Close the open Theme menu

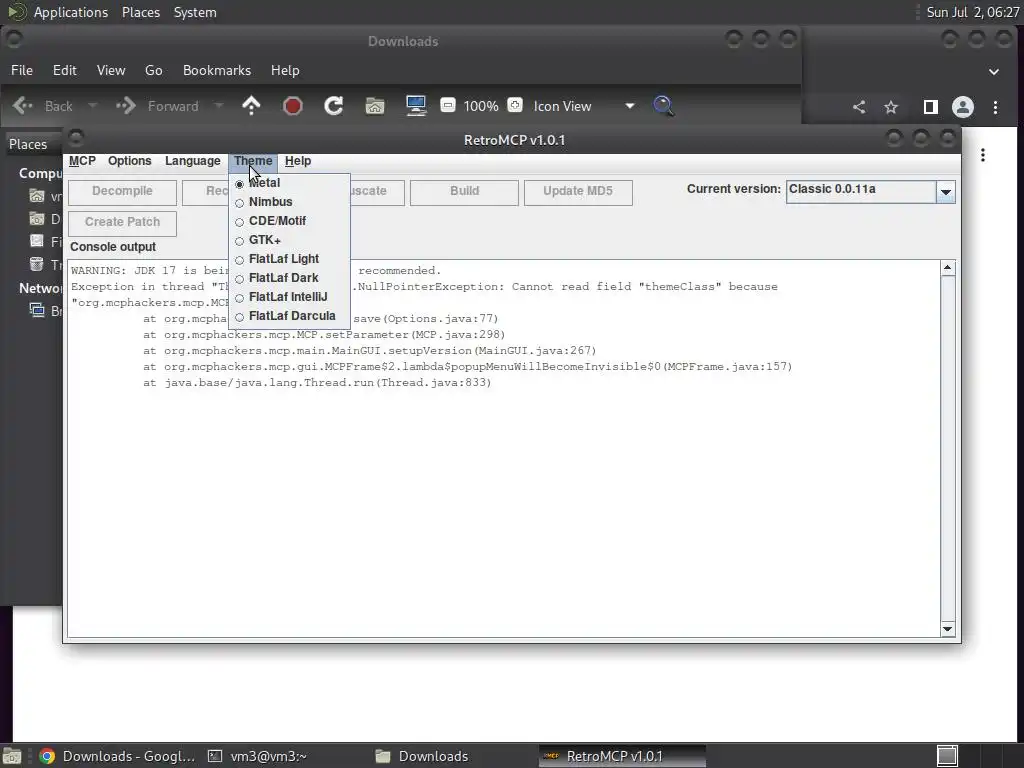point(253,161)
